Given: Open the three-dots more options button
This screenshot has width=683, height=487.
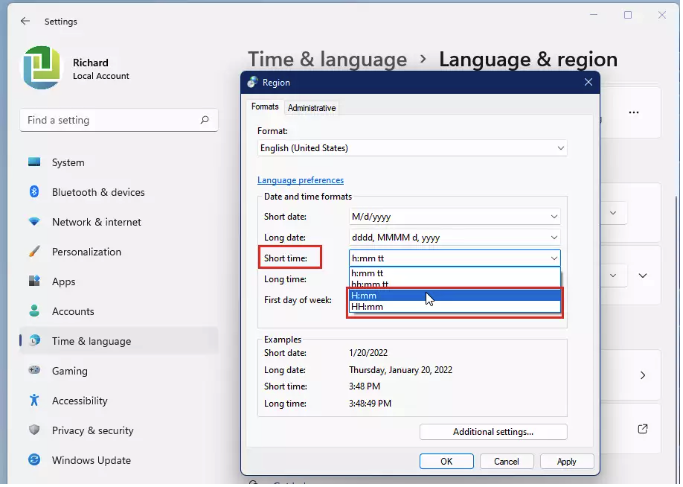Looking at the screenshot, I should tap(633, 112).
